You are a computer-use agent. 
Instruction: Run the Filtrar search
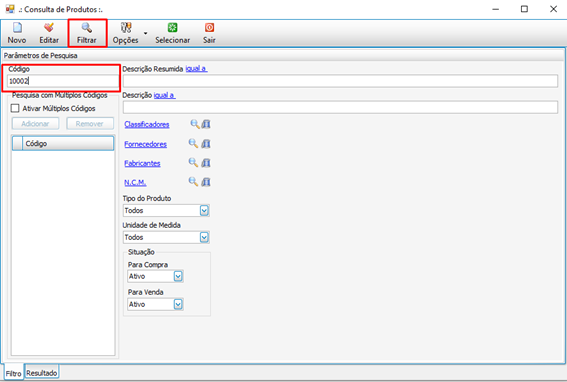(x=87, y=33)
